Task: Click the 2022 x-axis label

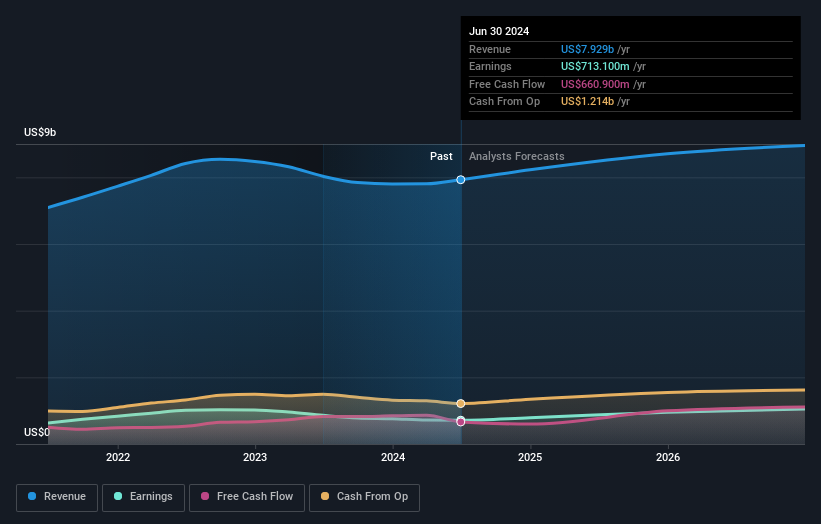Action: tap(118, 457)
